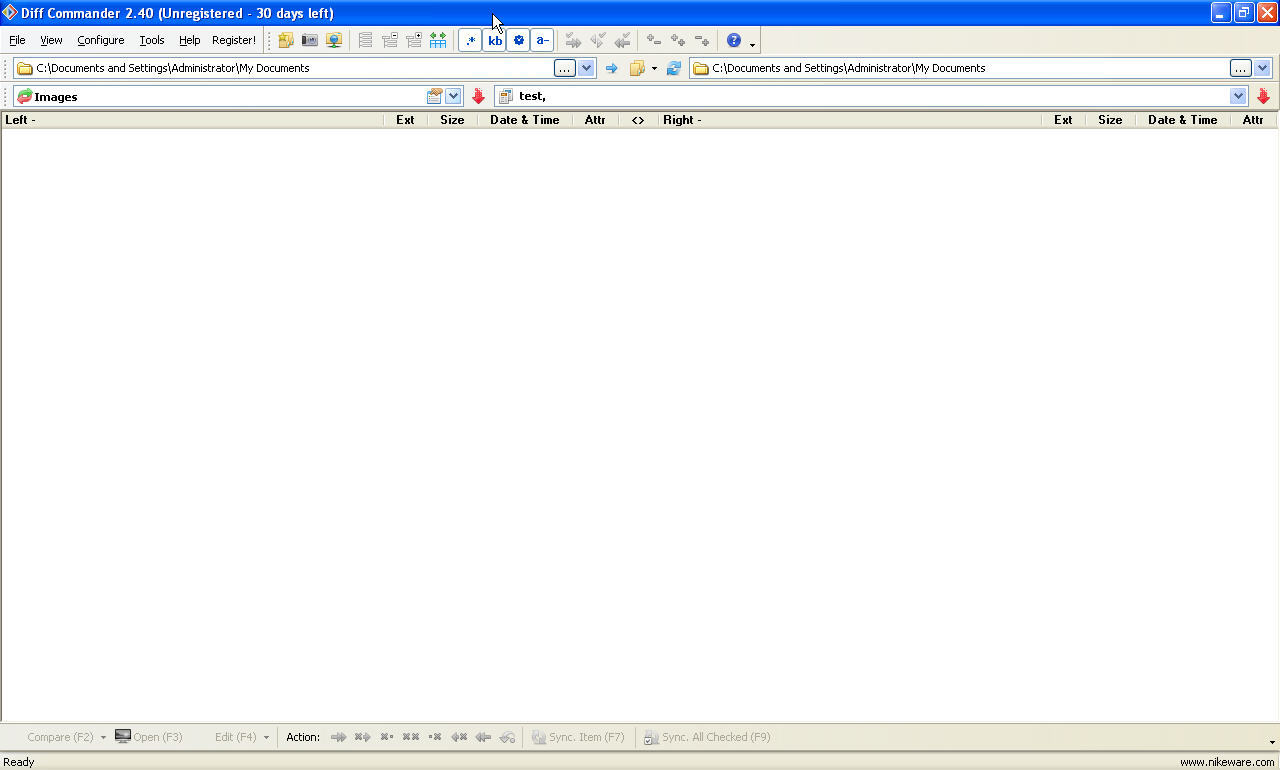Click the camera snapshot toolbar icon

pyautogui.click(x=310, y=40)
